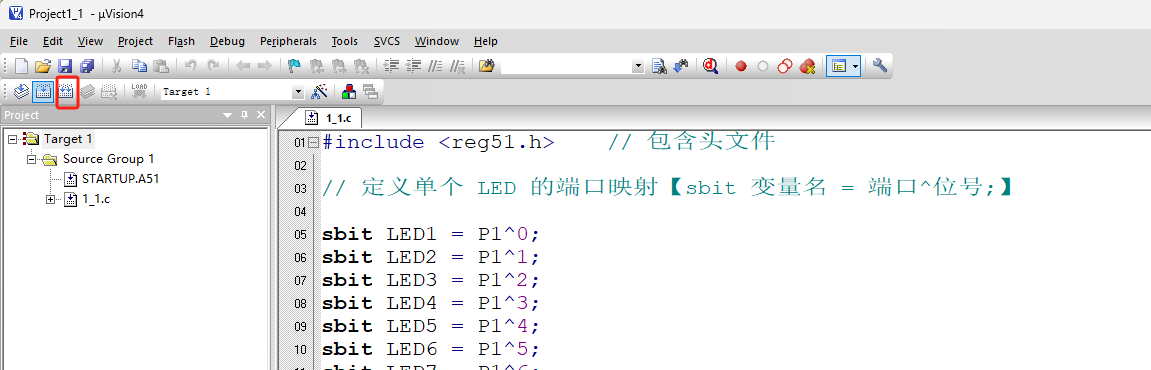This screenshot has height=370, width=1151.
Task: Open the File menu
Action: (19, 41)
